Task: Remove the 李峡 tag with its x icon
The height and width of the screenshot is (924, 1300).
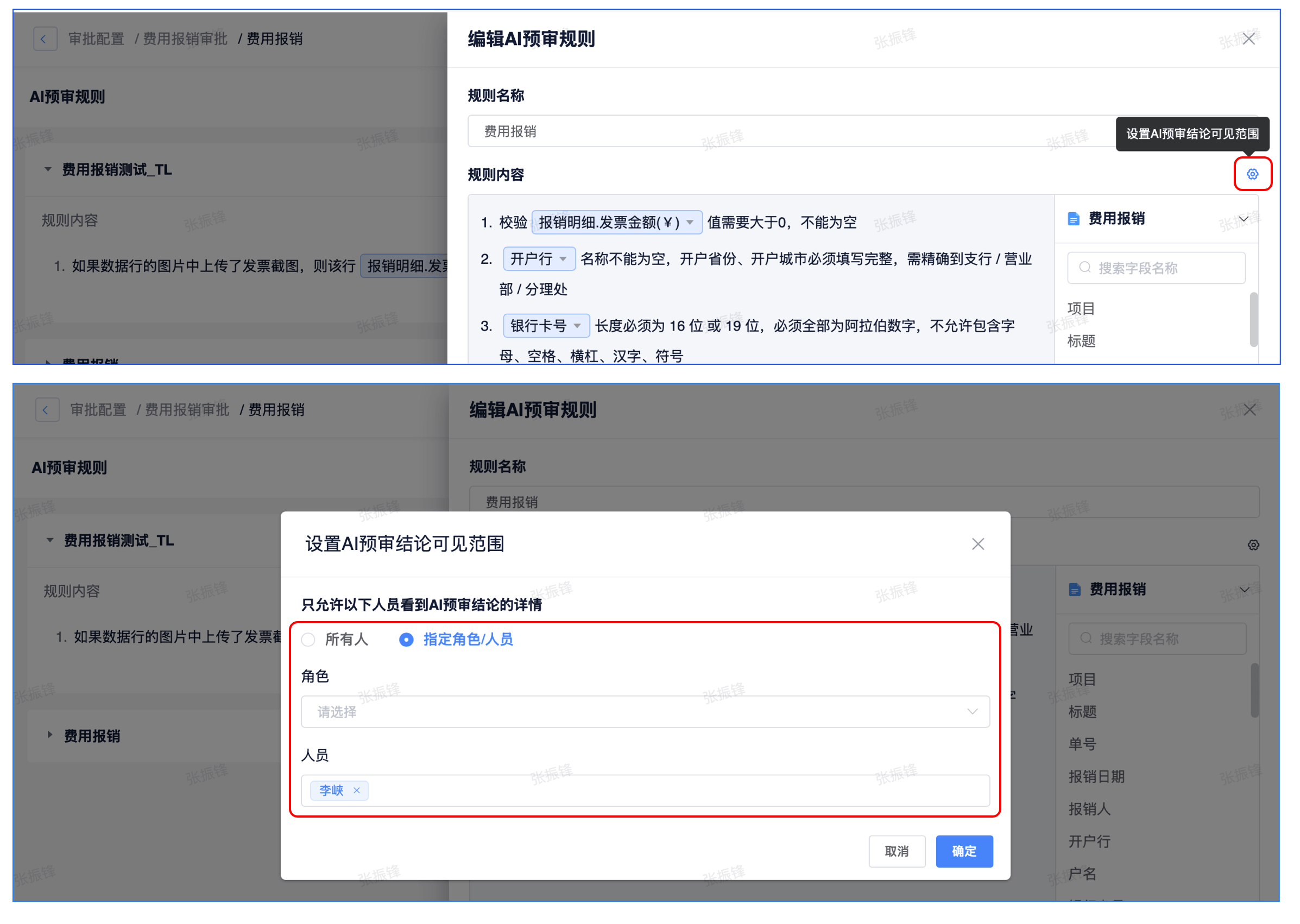Action: tap(356, 790)
